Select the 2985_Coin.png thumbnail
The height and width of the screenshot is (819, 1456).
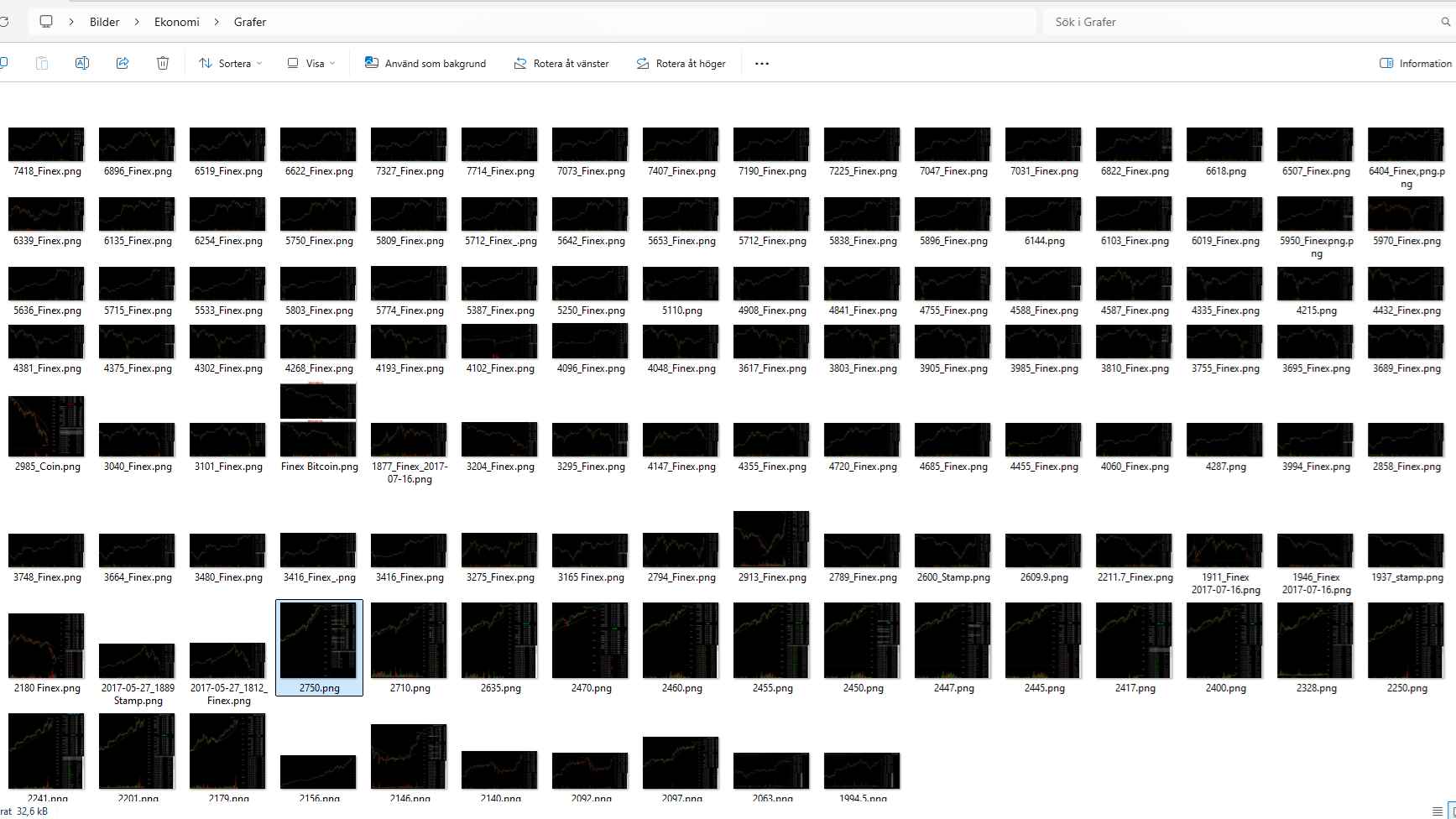coord(46,426)
